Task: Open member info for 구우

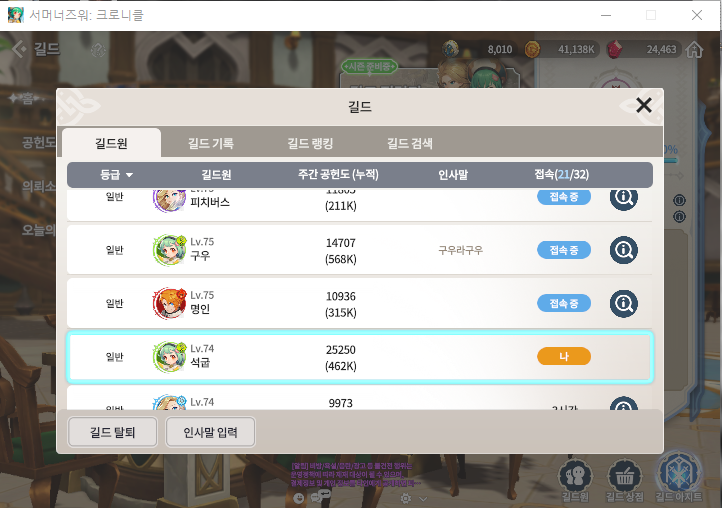Action: 623,250
